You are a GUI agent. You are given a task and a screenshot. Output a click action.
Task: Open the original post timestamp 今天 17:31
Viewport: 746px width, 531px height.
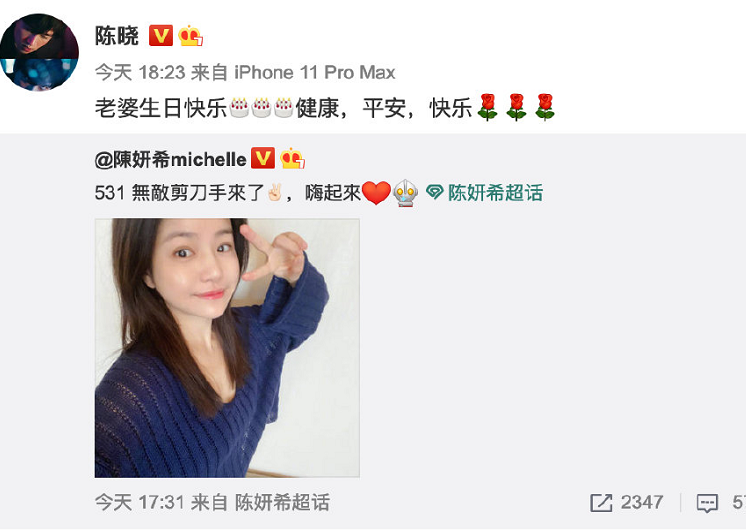coord(139,502)
